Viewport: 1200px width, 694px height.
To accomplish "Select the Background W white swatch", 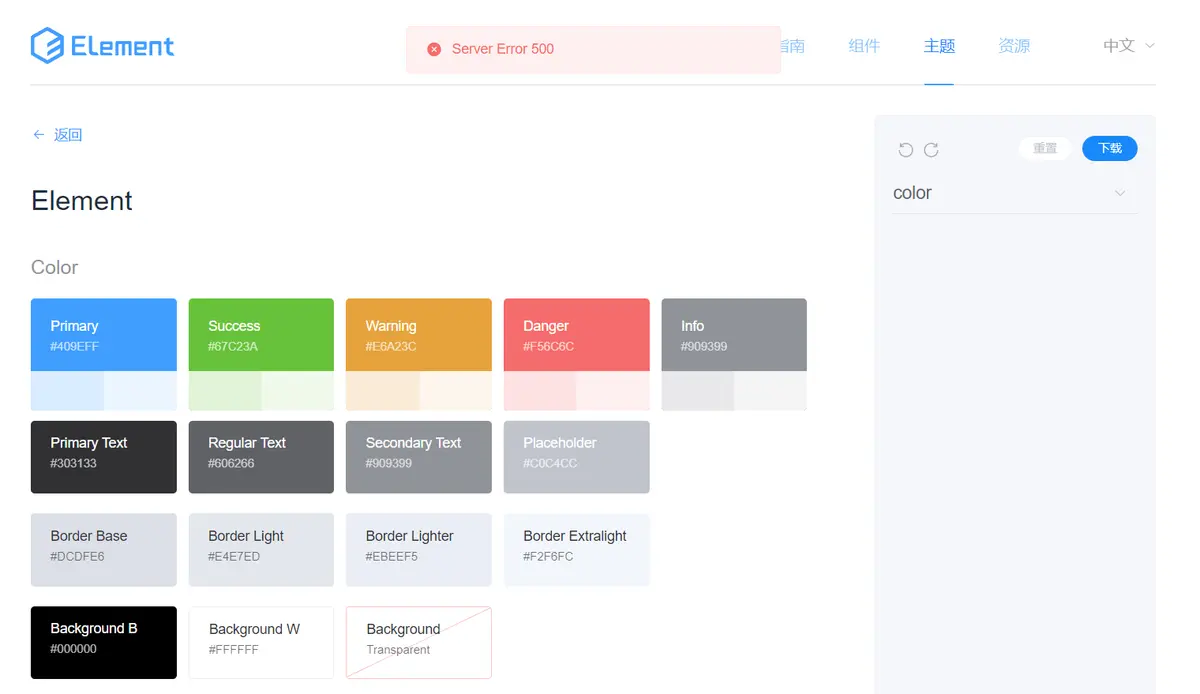I will click(x=261, y=643).
